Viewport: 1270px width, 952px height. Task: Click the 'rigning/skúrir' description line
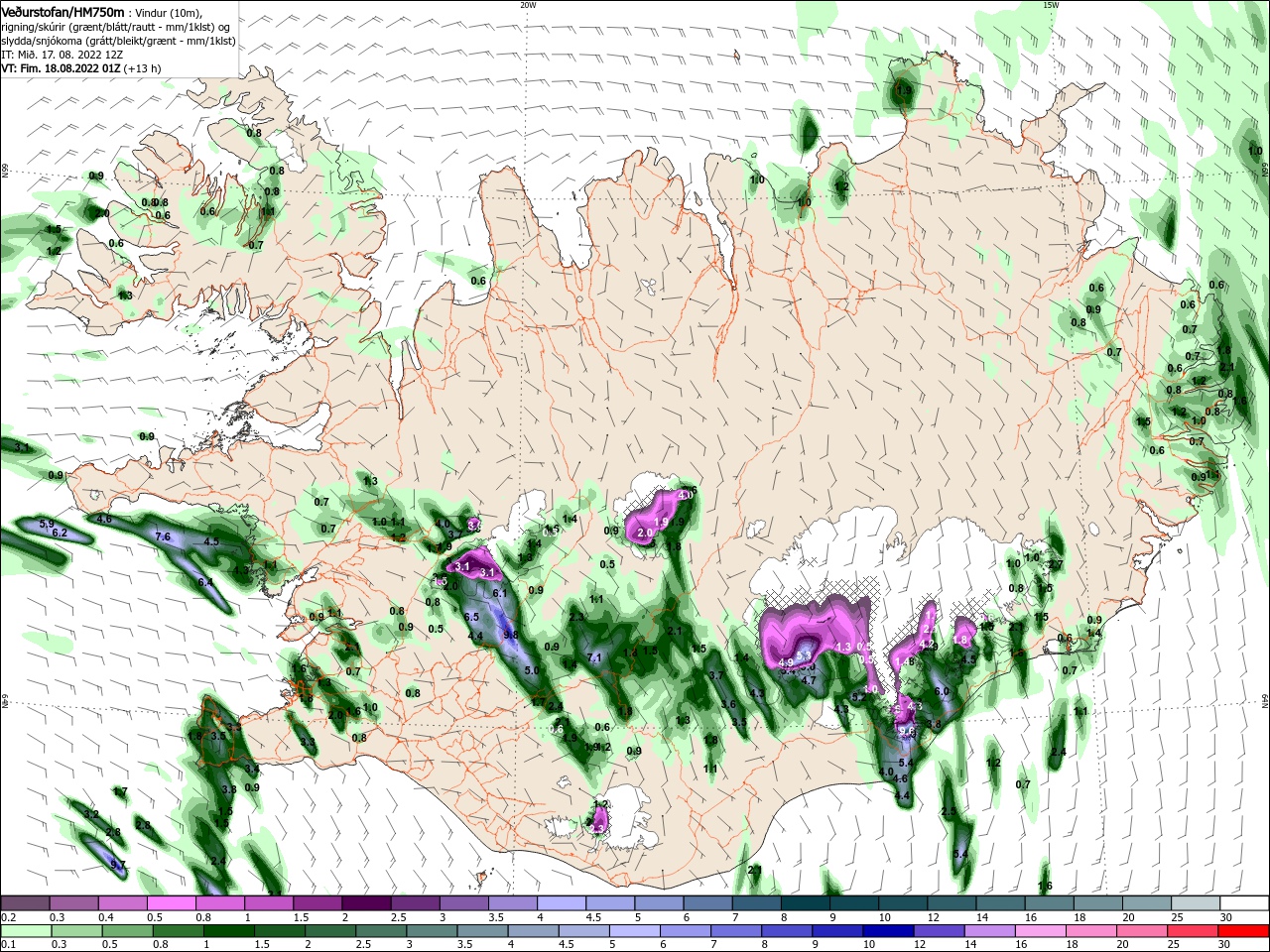tap(115, 27)
